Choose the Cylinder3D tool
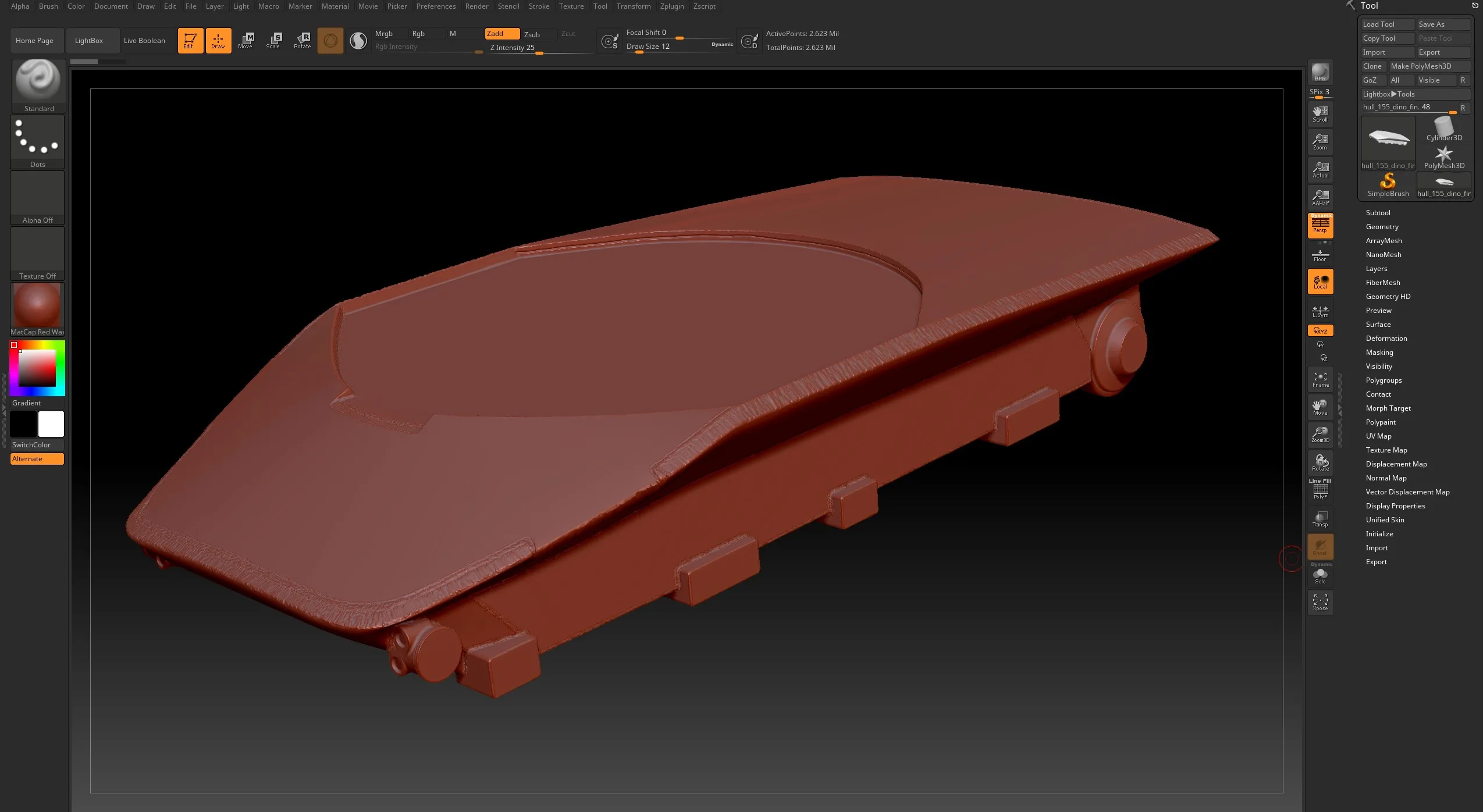 pos(1444,129)
